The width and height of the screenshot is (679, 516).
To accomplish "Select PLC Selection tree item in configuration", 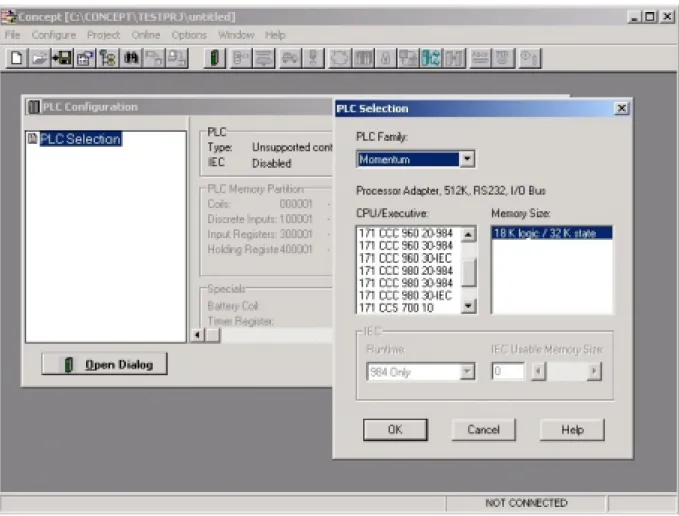I will pos(80,139).
